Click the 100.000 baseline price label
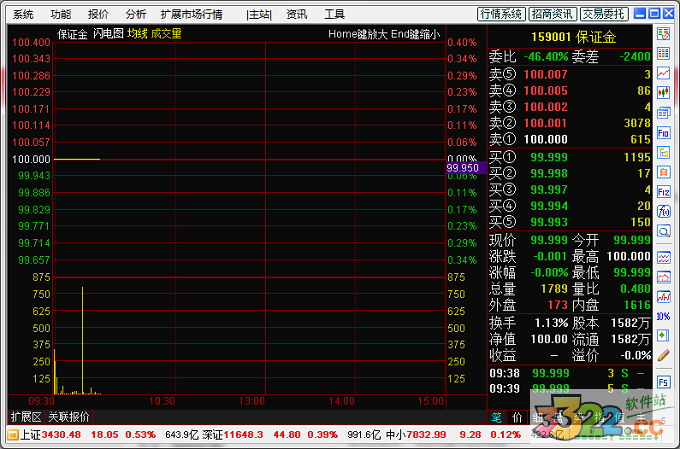This screenshot has height=449, width=680. pos(31,159)
